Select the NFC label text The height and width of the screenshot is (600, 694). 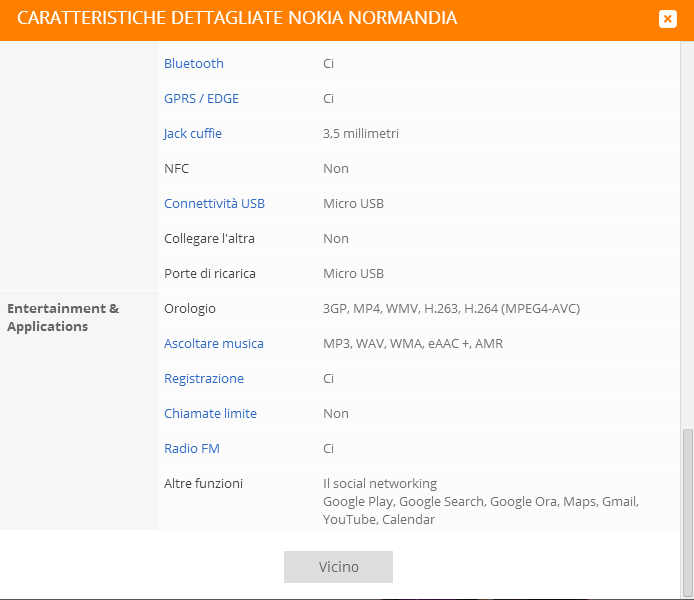[176, 169]
